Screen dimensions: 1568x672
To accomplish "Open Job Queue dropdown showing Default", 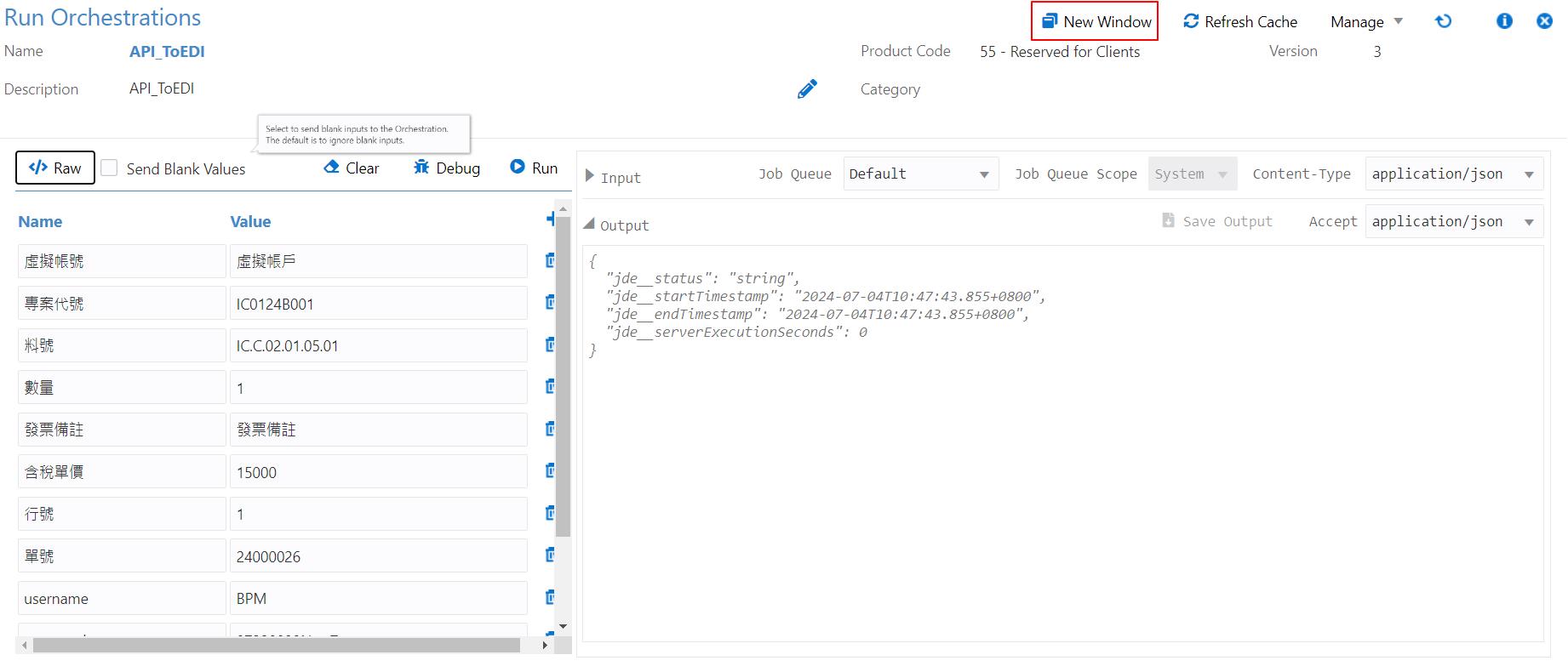I will click(920, 174).
